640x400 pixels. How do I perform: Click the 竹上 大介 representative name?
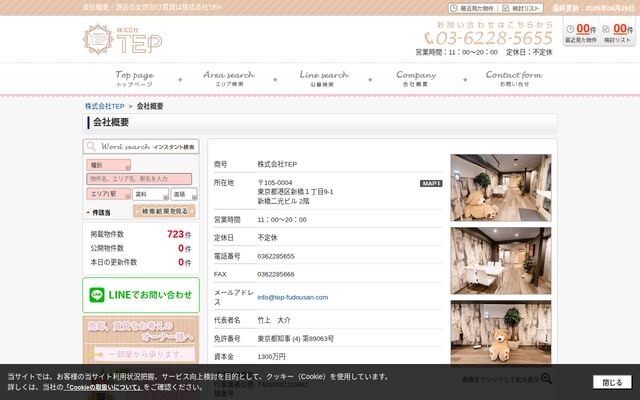pos(274,320)
